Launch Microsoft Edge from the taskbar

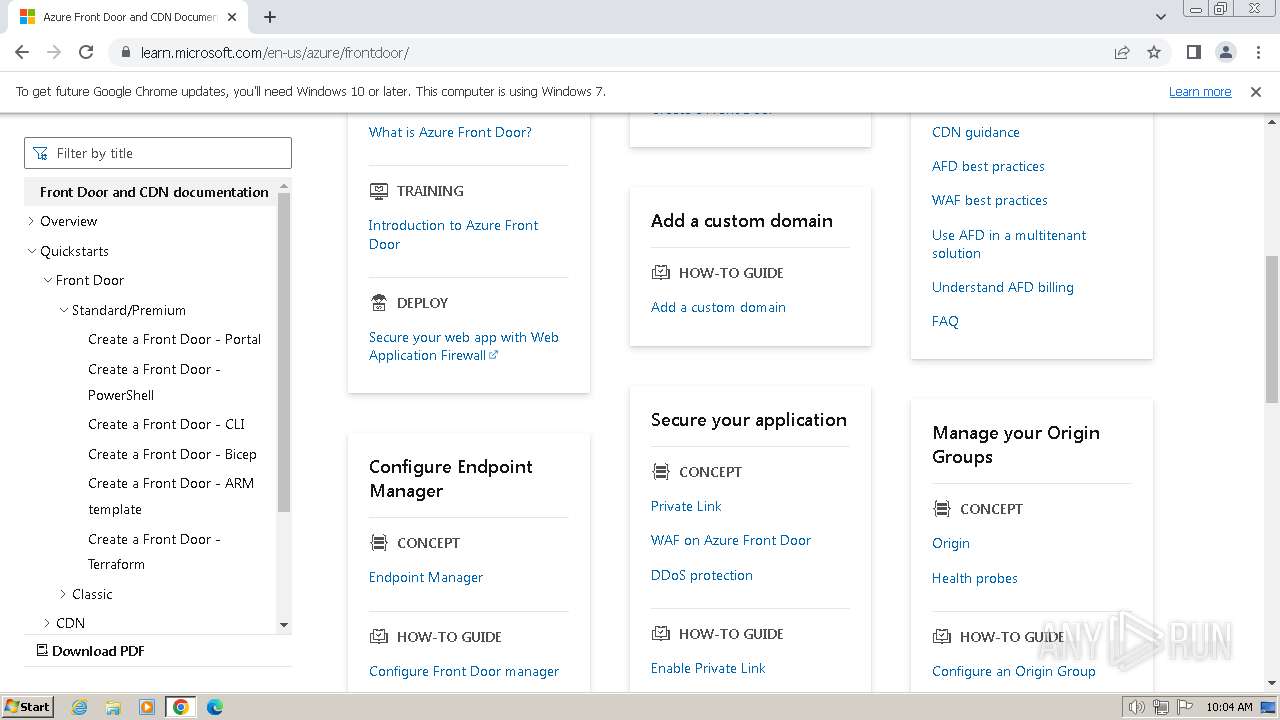214,707
